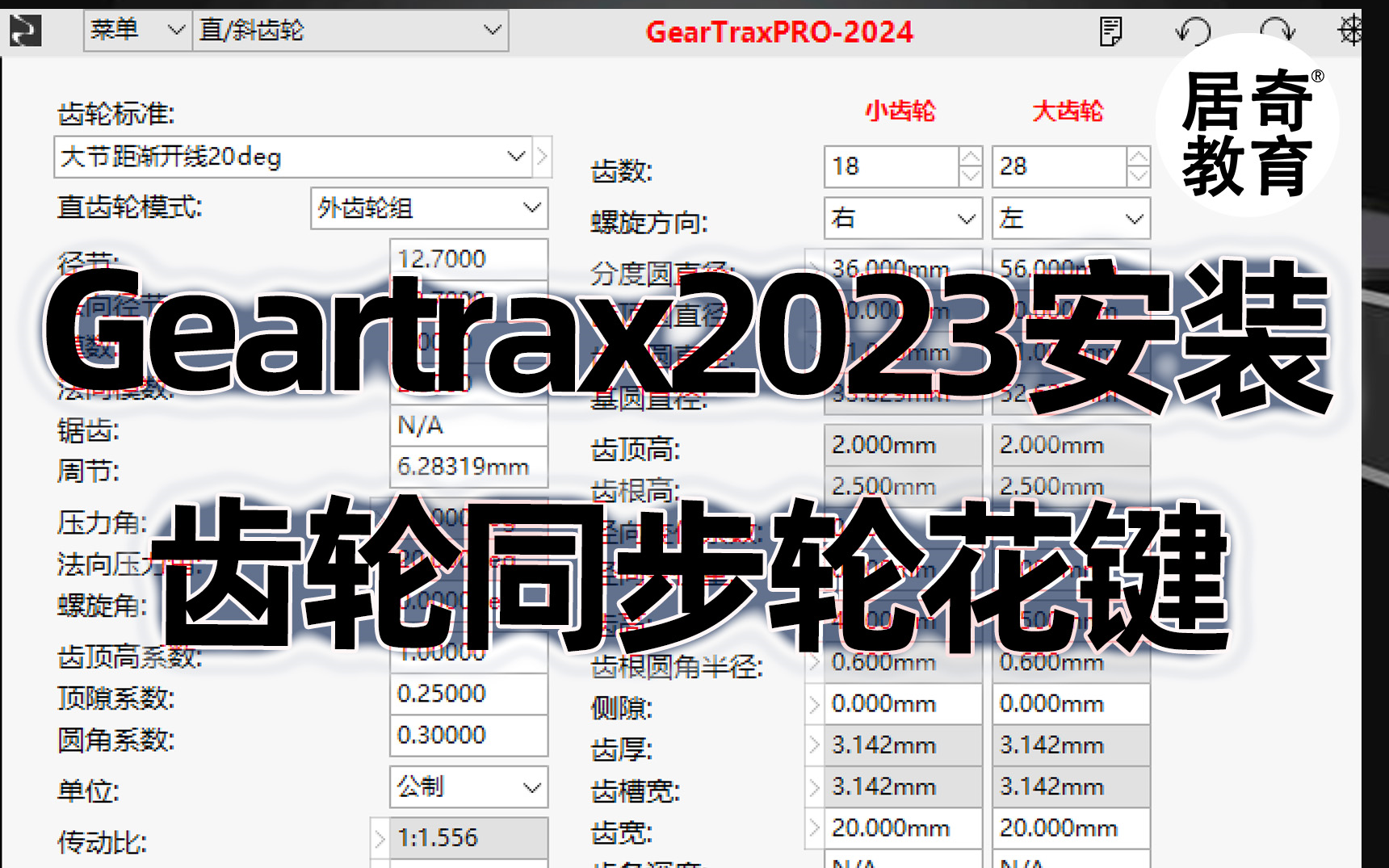Open the 外齿轮组 mode dropdown
1389x868 pixels.
[x=429, y=208]
